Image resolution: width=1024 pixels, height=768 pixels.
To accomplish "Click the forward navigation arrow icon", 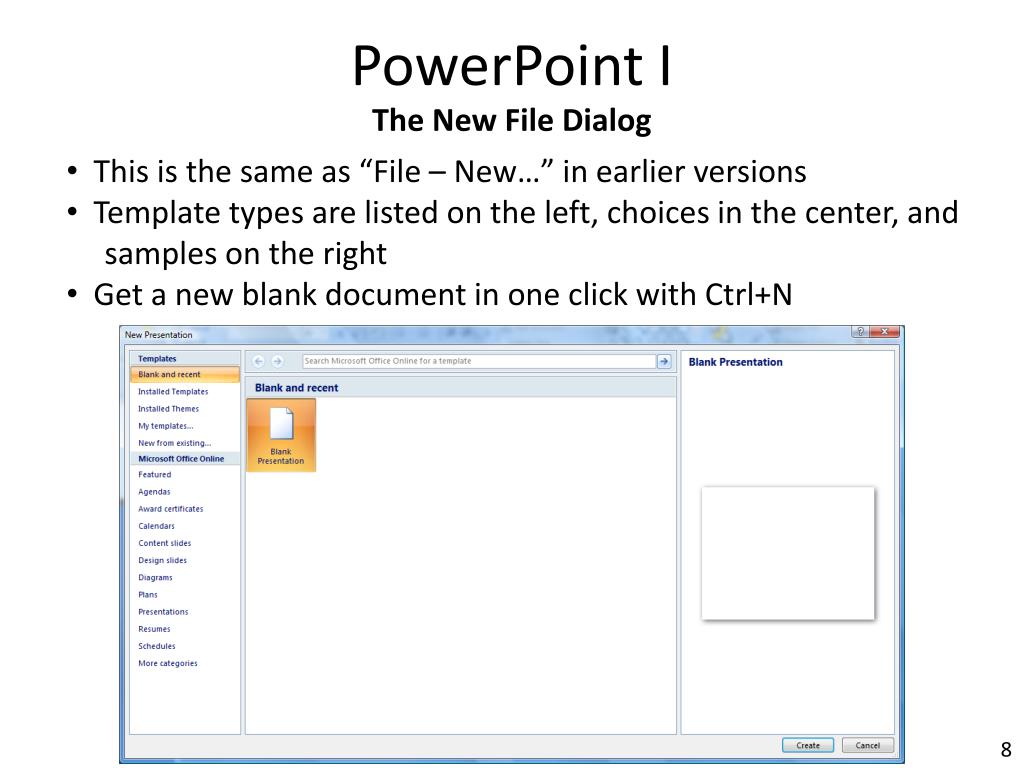I will pyautogui.click(x=278, y=361).
